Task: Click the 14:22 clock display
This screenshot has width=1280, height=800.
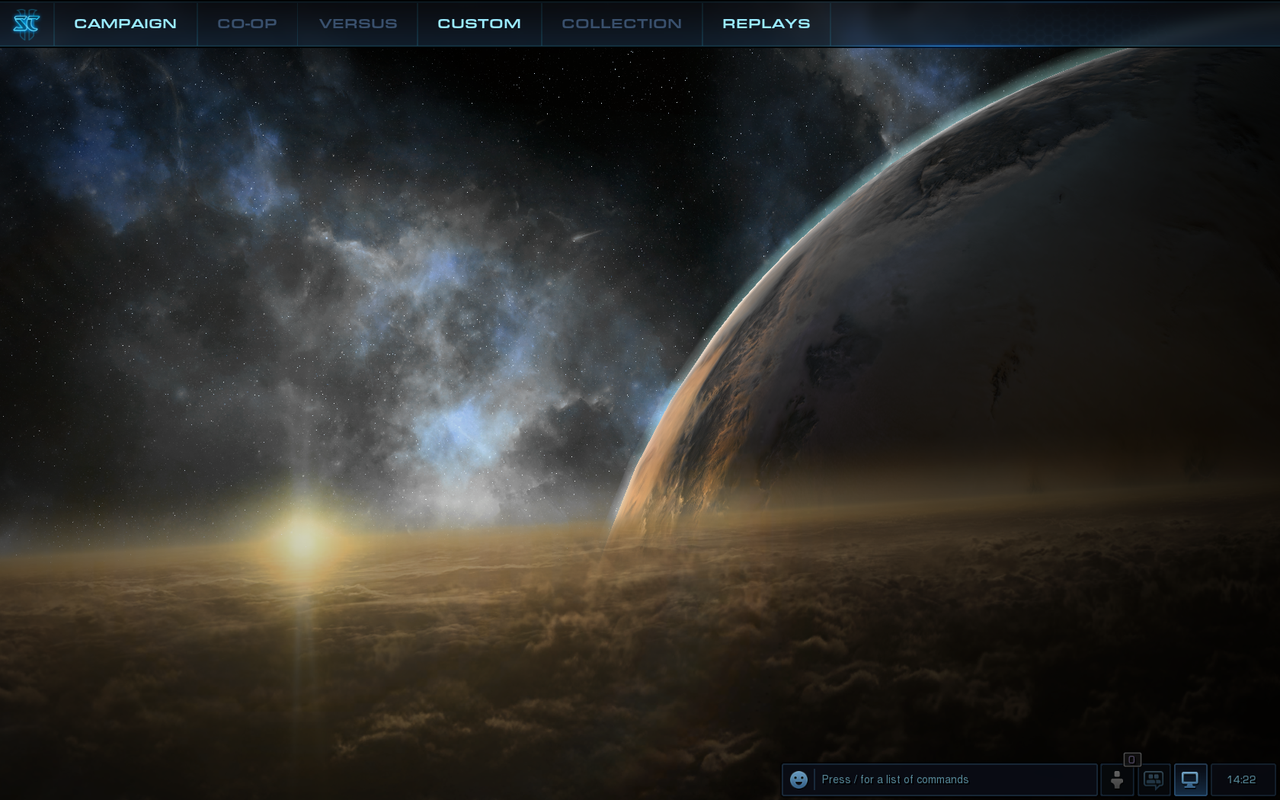Action: 1242,779
